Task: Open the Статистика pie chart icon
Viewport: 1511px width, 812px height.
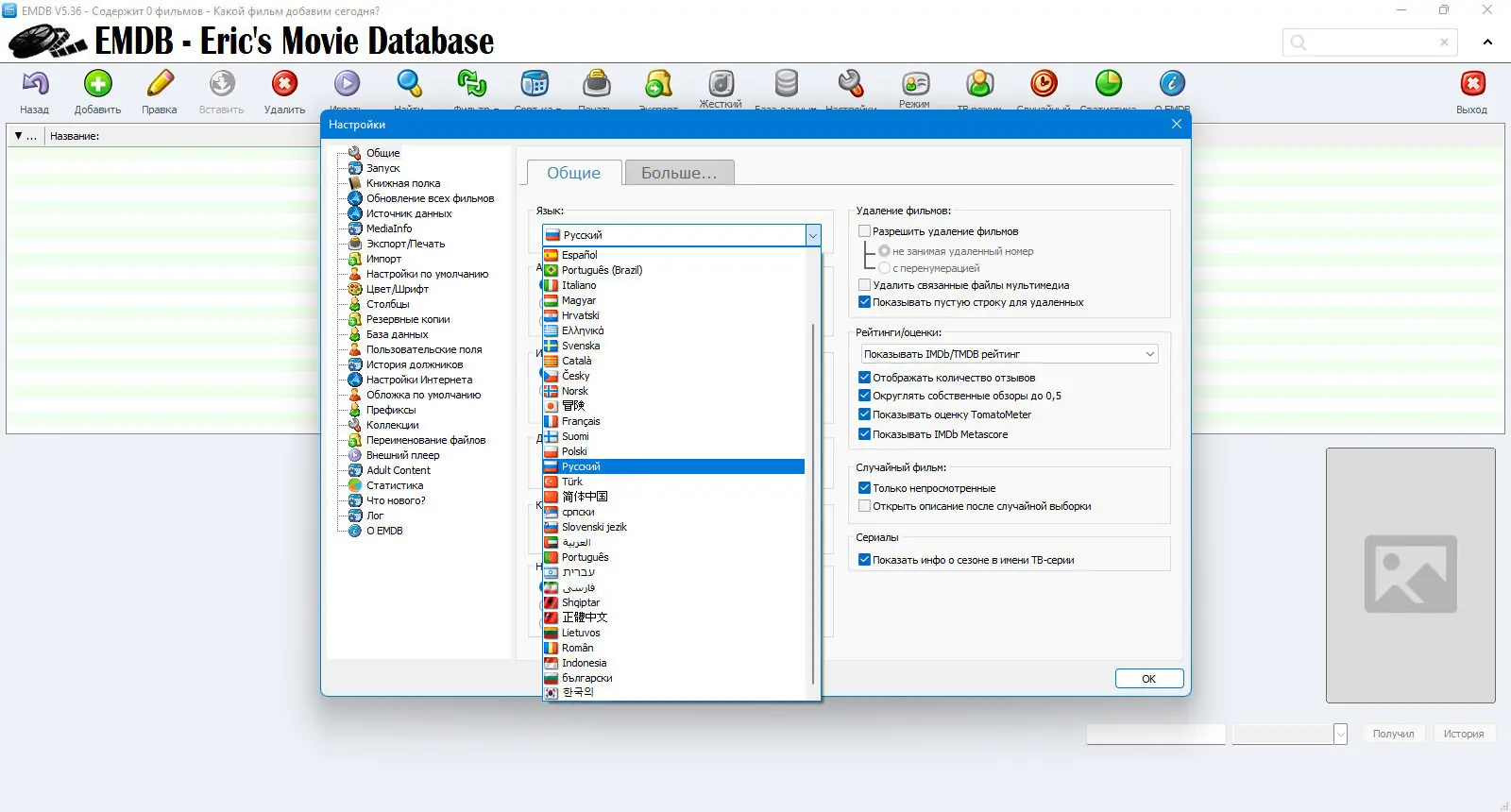Action: point(1108,84)
